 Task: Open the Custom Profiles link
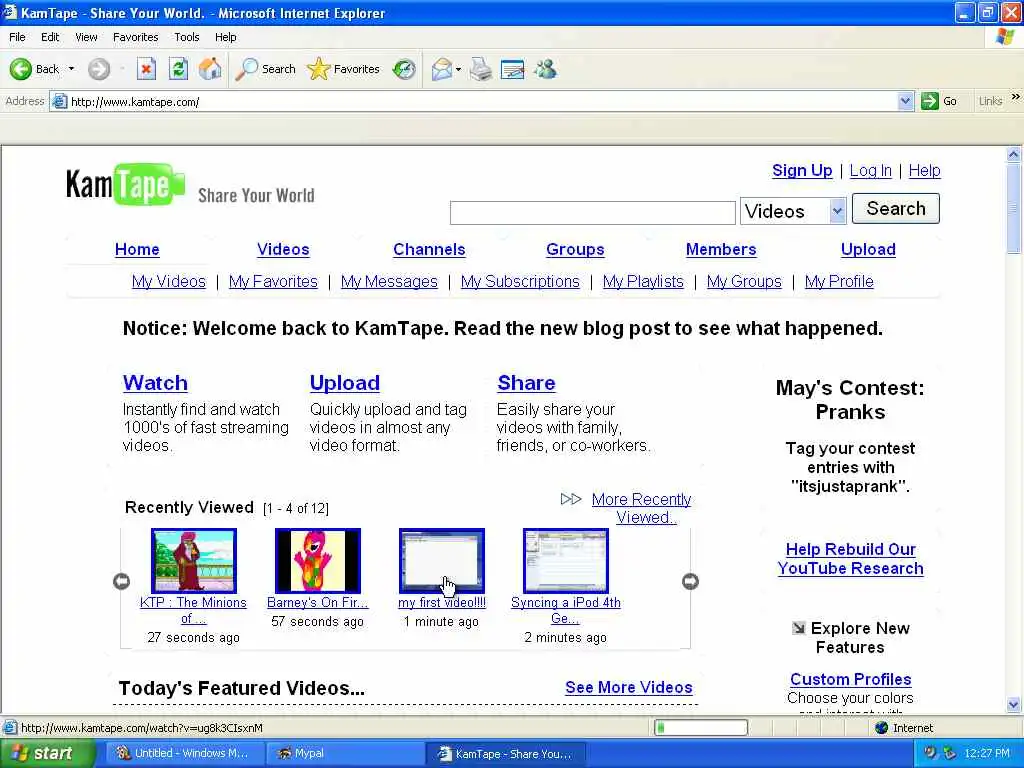850,679
